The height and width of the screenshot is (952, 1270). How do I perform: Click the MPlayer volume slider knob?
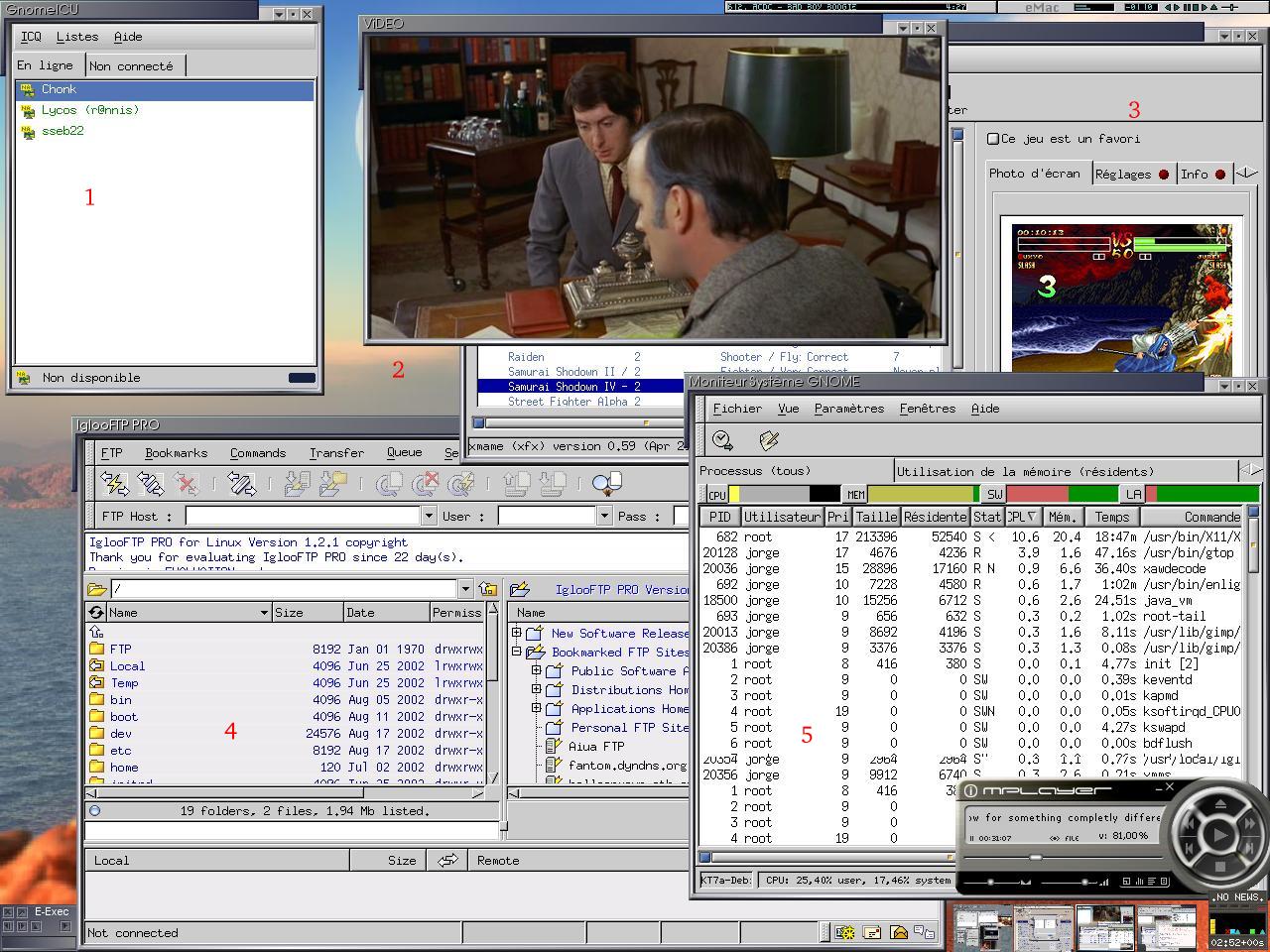point(1083,882)
